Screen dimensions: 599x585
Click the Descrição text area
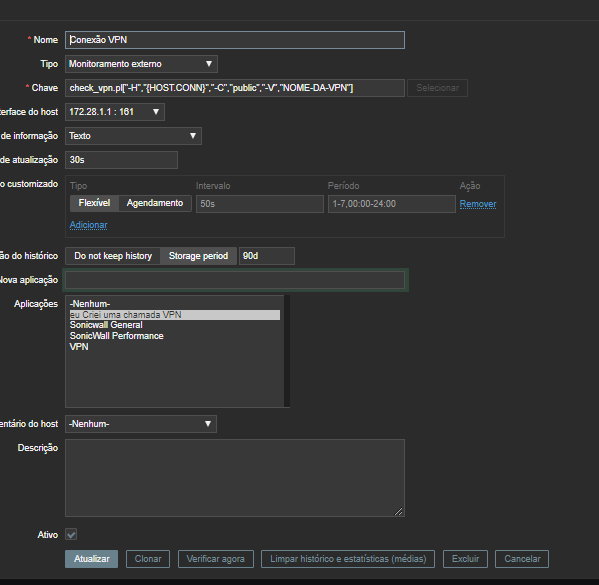[x=235, y=478]
